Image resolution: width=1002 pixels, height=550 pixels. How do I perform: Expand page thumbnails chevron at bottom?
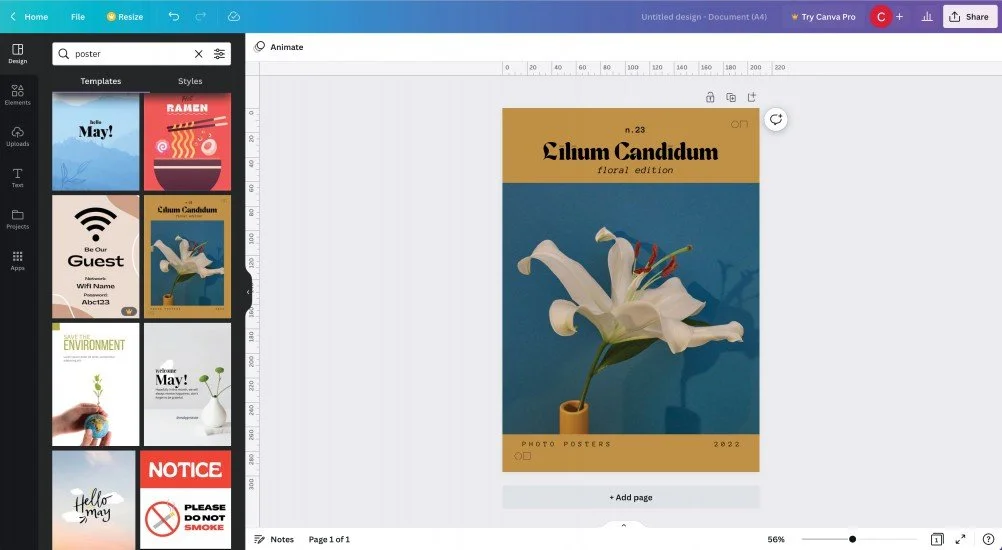624,525
